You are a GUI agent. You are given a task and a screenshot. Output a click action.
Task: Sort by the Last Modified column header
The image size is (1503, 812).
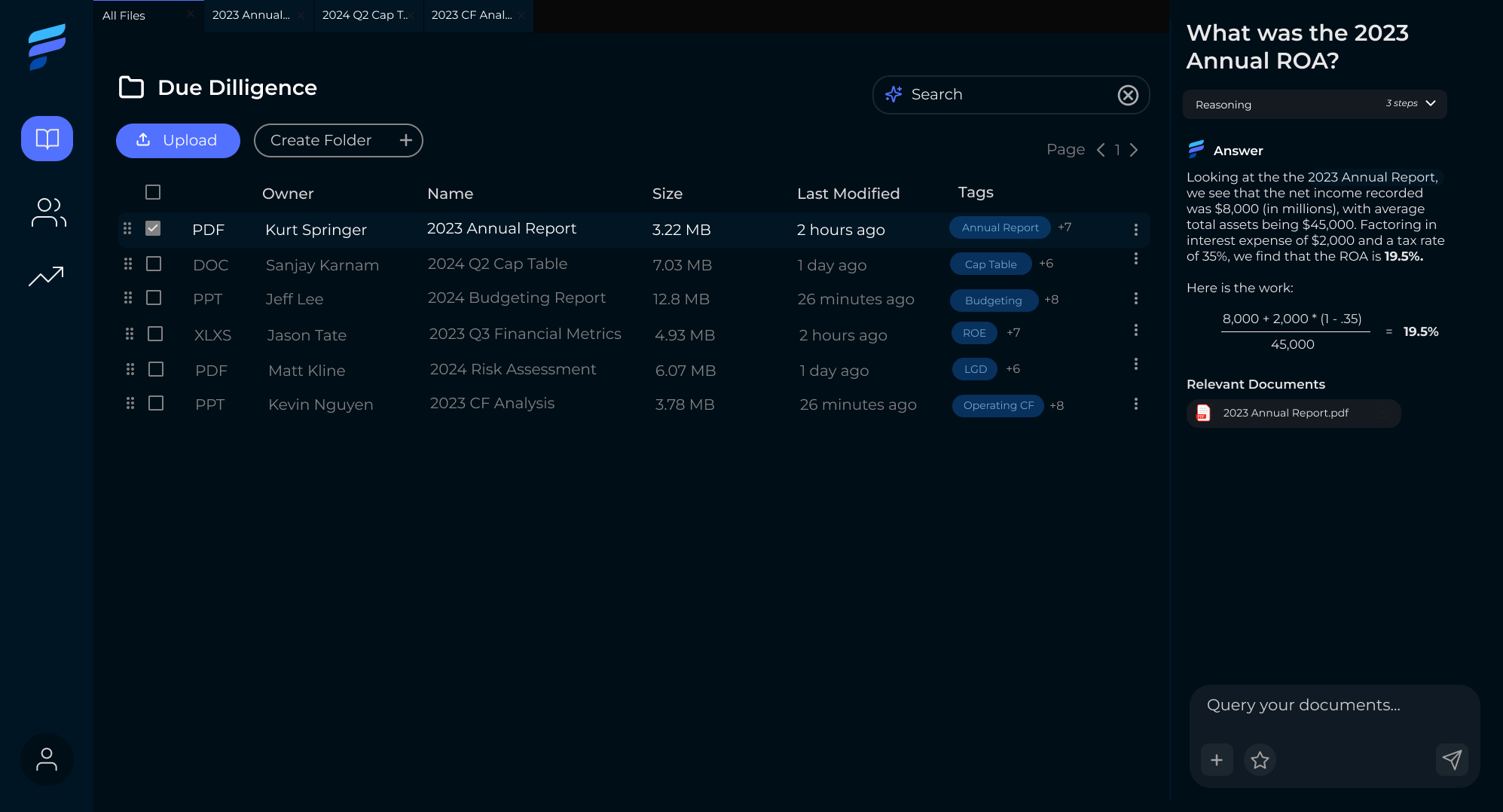[848, 194]
